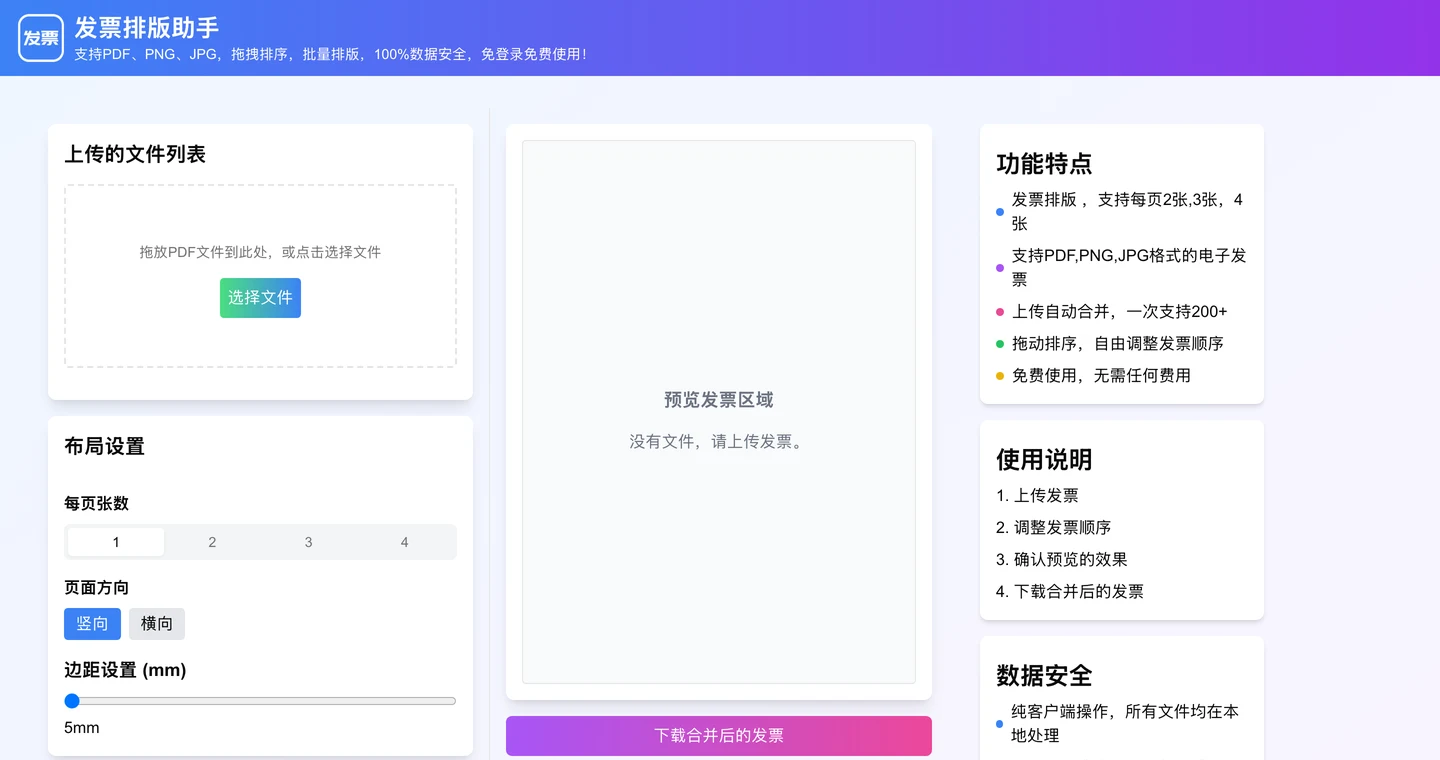Set 每页张数 to 4
The width and height of the screenshot is (1440, 760).
[404, 542]
